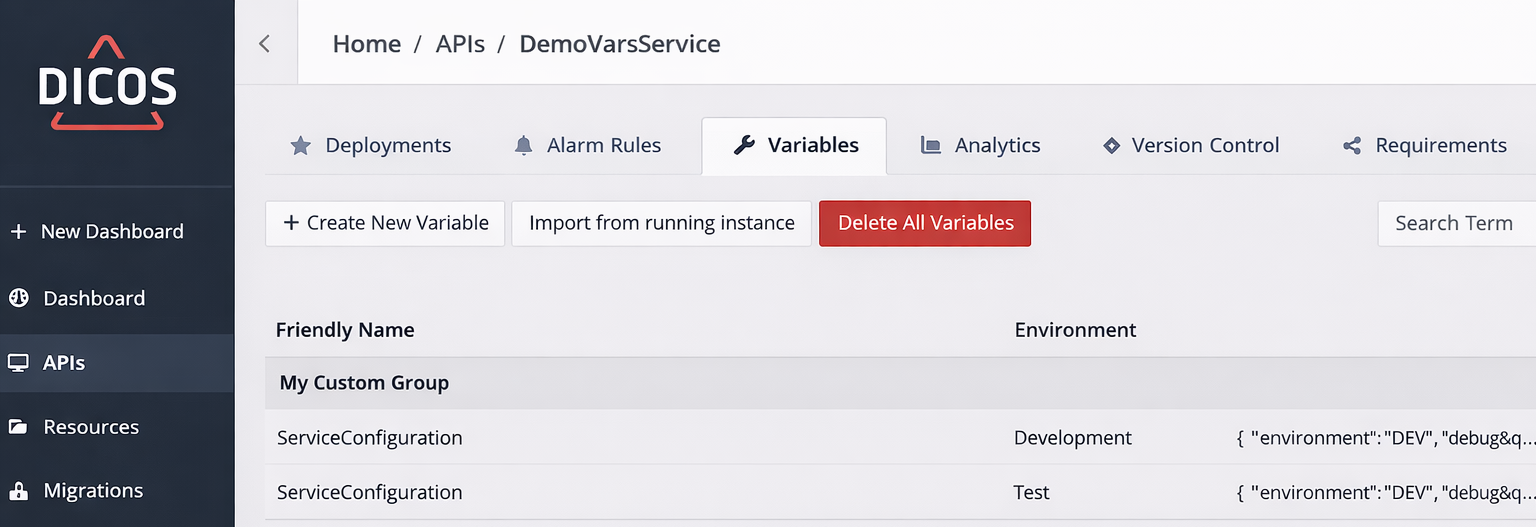Click the wrench icon on Variables tab
The width and height of the screenshot is (1536, 527).
click(743, 146)
